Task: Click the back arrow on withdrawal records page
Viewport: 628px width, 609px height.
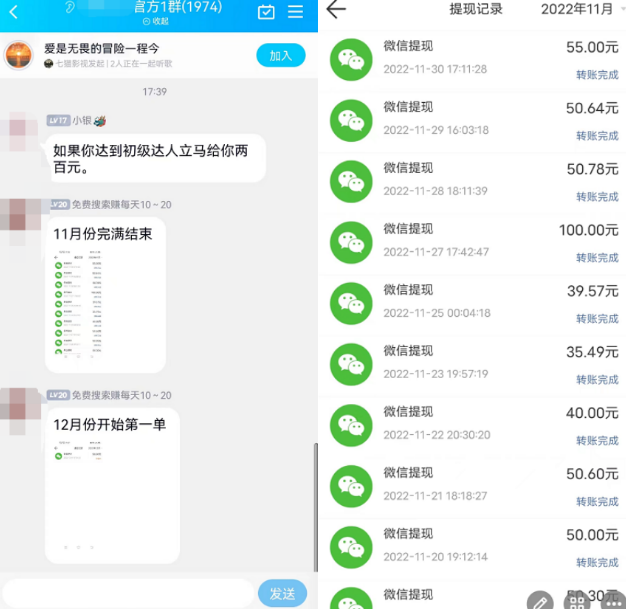Action: pos(336,10)
